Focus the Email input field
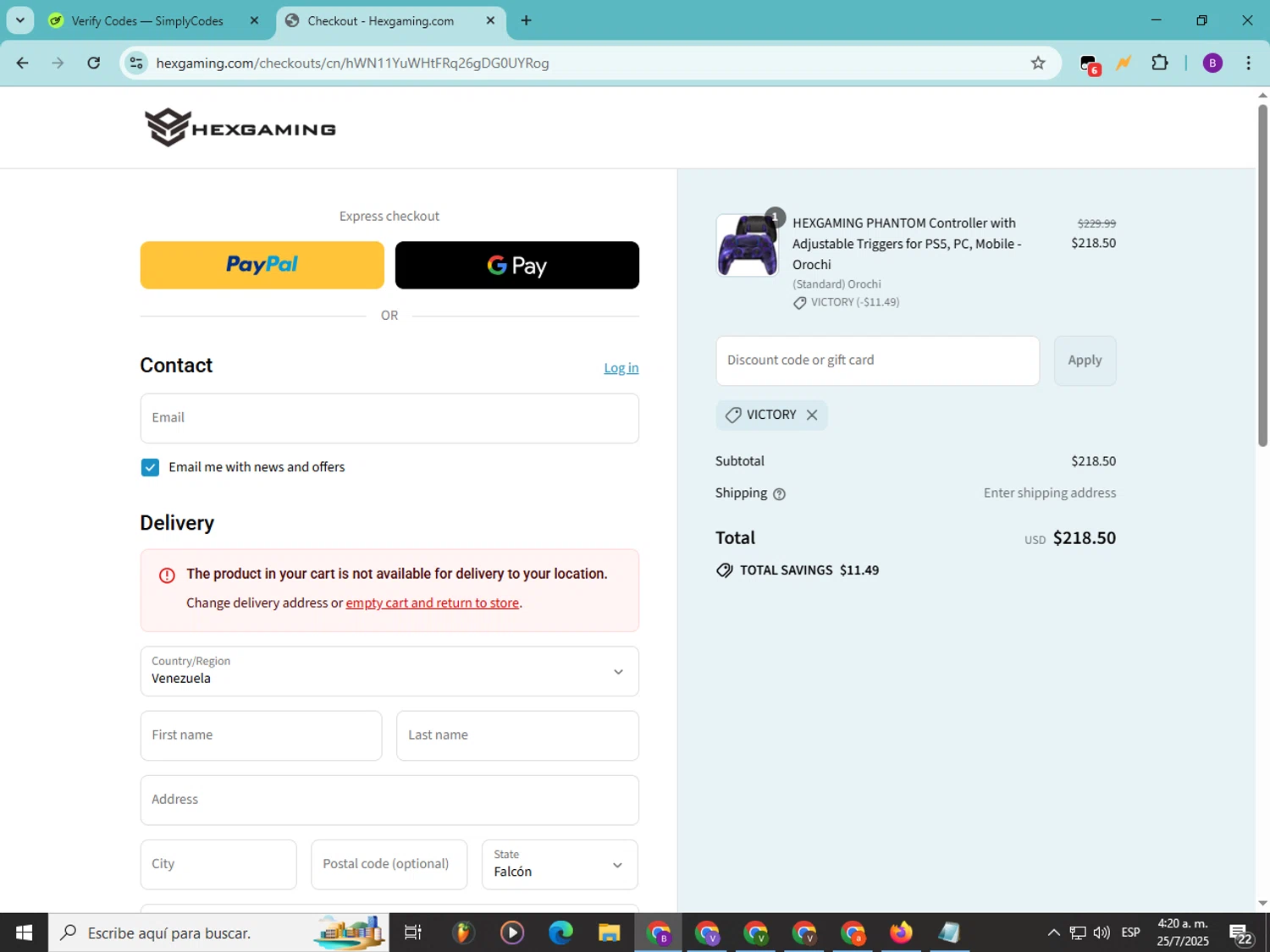Viewport: 1270px width, 952px height. pos(389,418)
